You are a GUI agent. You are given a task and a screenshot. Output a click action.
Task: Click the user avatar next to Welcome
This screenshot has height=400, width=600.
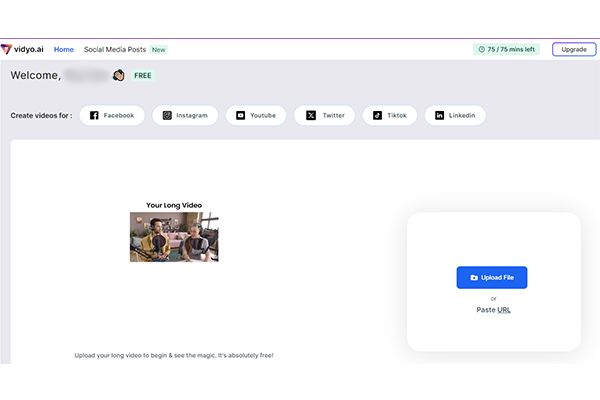coord(119,75)
